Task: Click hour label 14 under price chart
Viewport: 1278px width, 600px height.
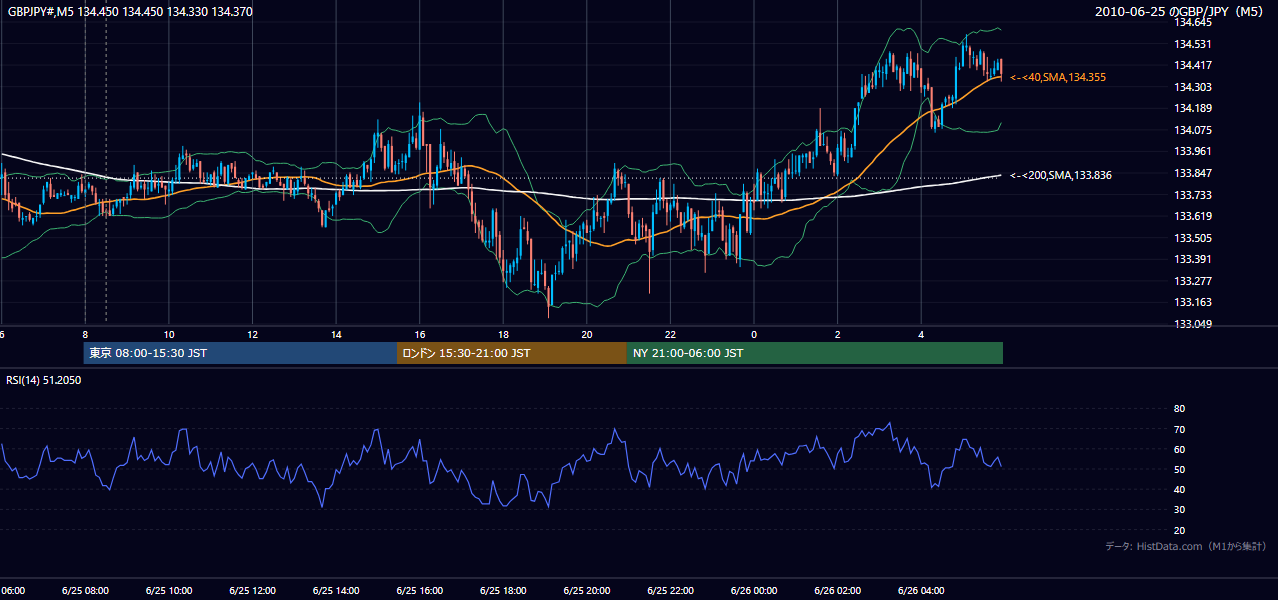Action: [x=337, y=335]
